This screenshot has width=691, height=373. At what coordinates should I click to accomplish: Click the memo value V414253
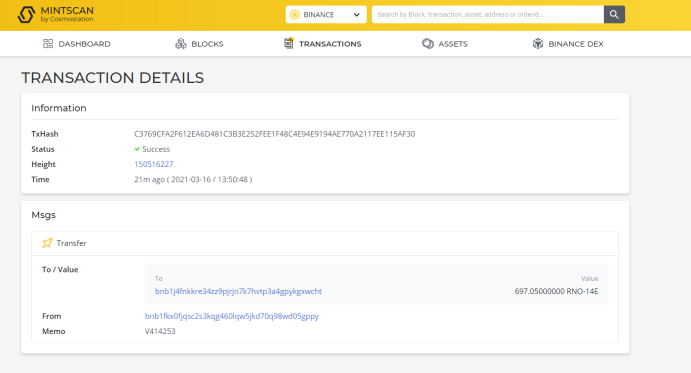160,331
